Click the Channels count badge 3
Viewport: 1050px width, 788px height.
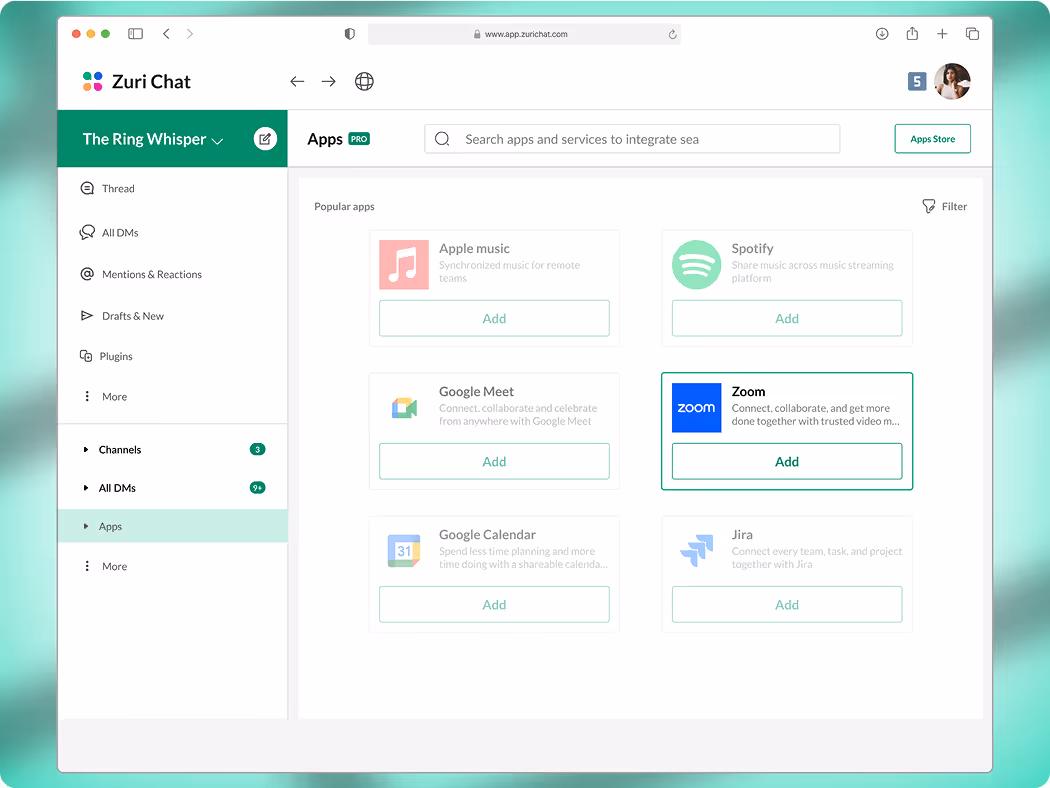(257, 450)
